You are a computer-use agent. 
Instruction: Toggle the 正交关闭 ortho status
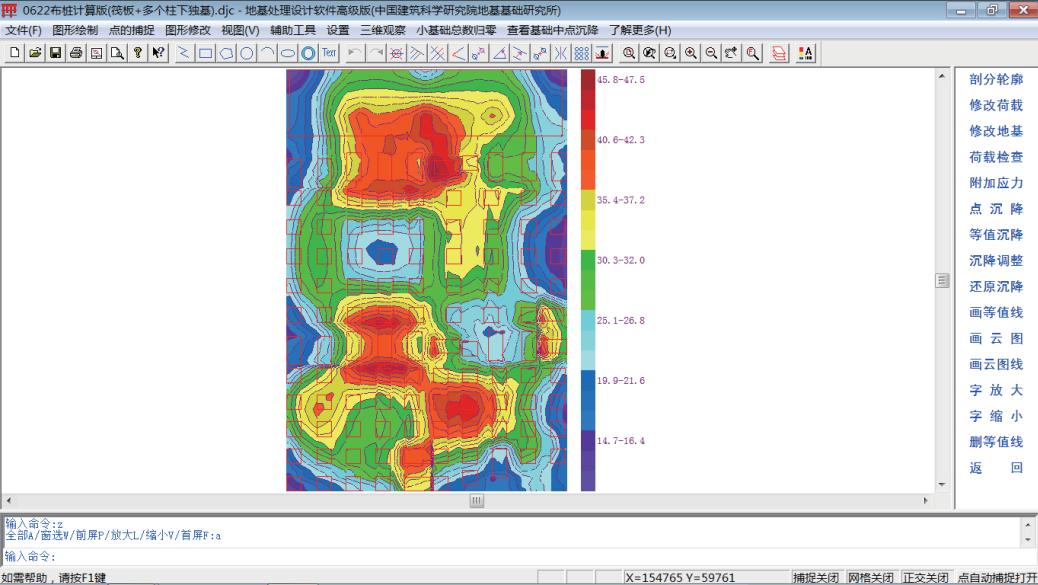coord(925,578)
